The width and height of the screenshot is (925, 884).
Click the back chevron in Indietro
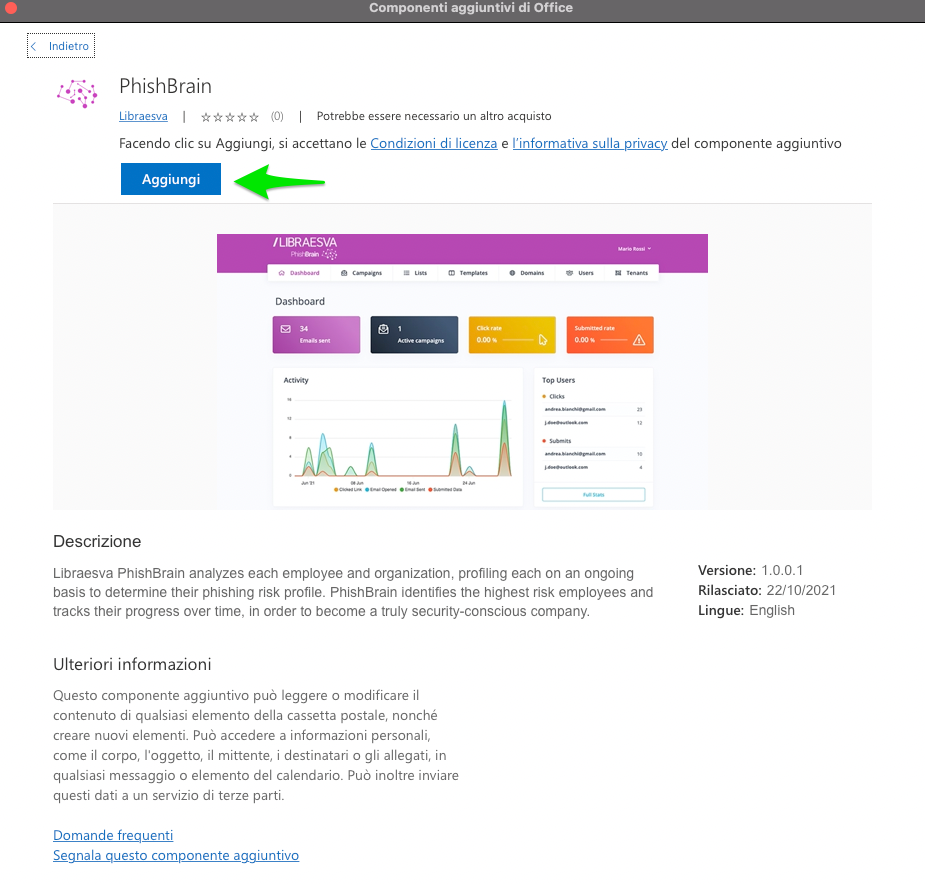(34, 46)
